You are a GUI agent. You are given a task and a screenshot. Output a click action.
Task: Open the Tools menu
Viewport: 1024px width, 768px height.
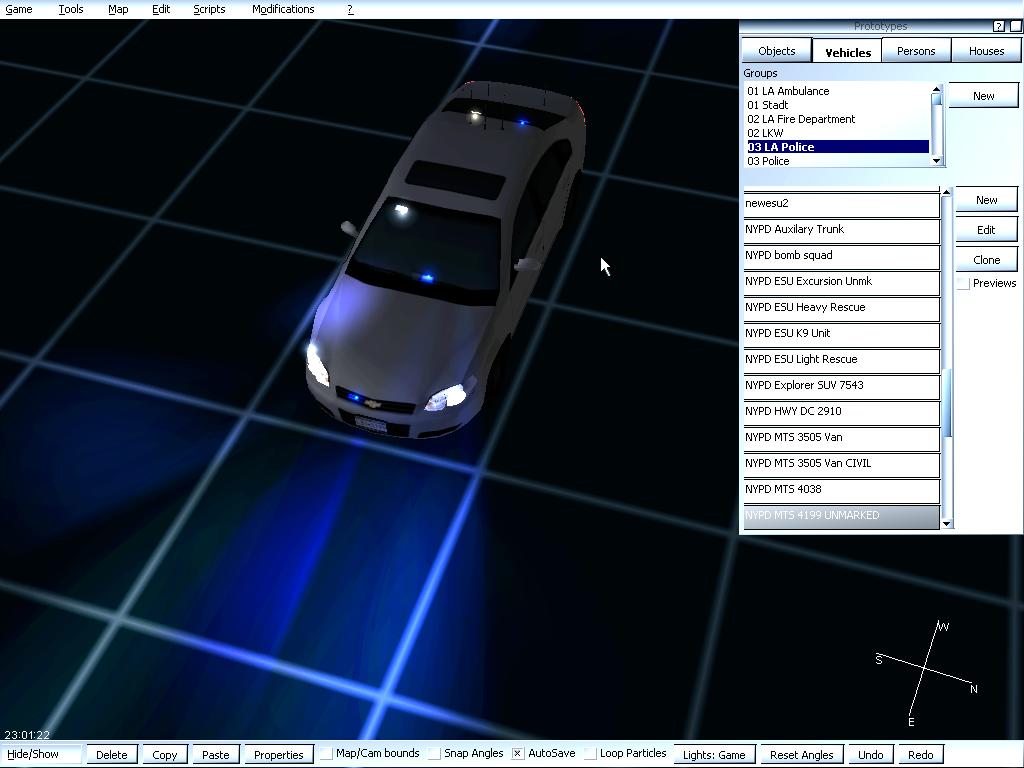coord(71,9)
